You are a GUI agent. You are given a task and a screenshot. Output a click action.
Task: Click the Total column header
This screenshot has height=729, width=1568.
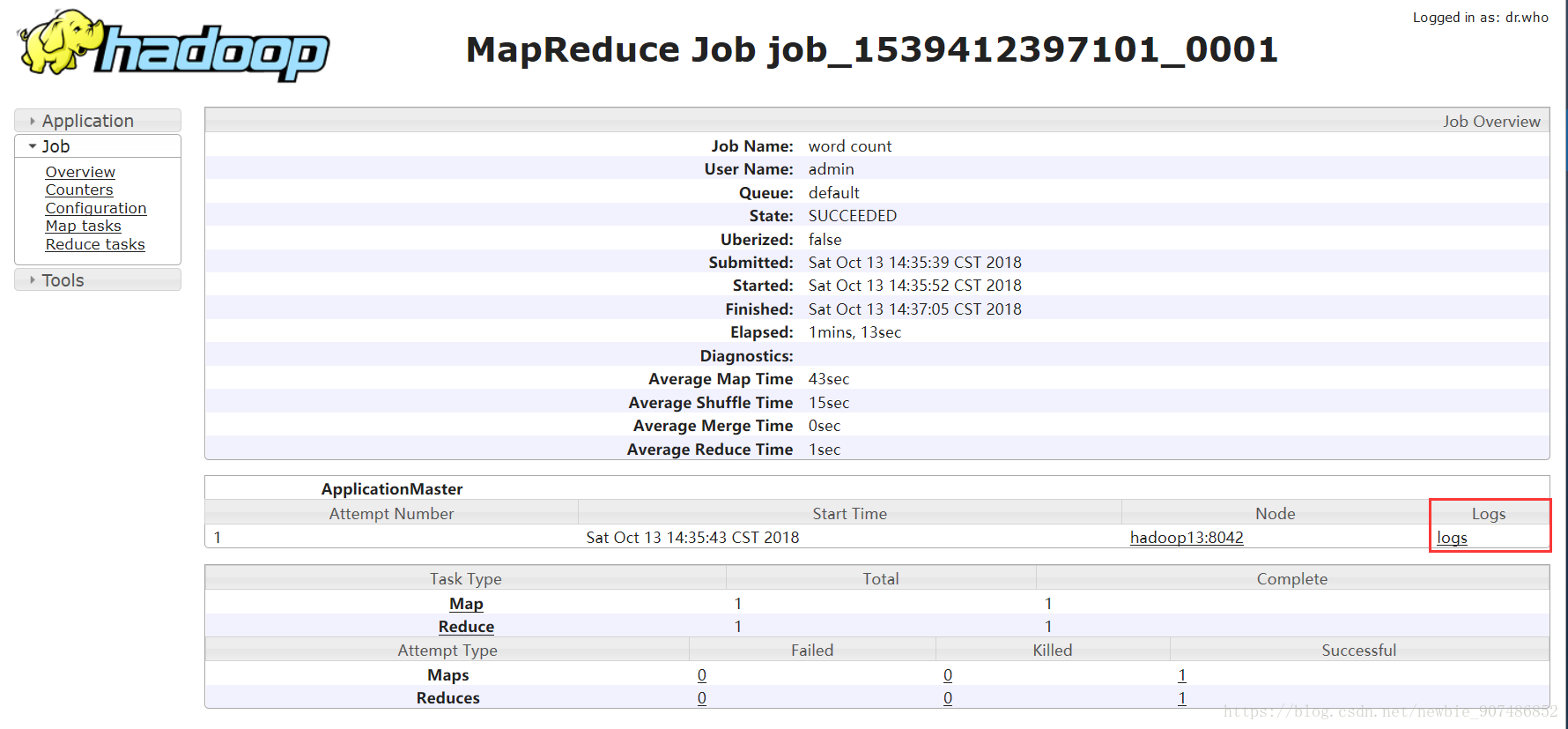click(x=881, y=578)
